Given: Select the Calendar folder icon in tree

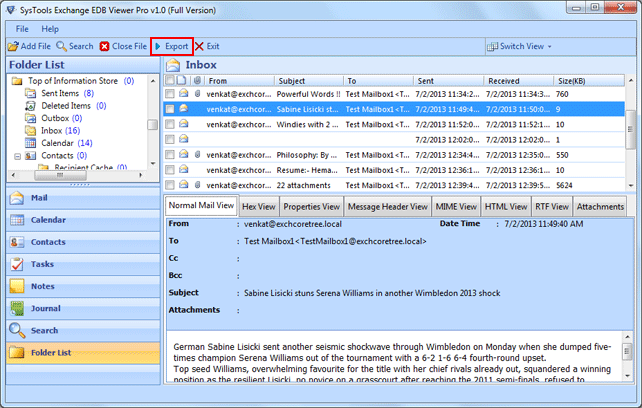Looking at the screenshot, I should (30, 143).
